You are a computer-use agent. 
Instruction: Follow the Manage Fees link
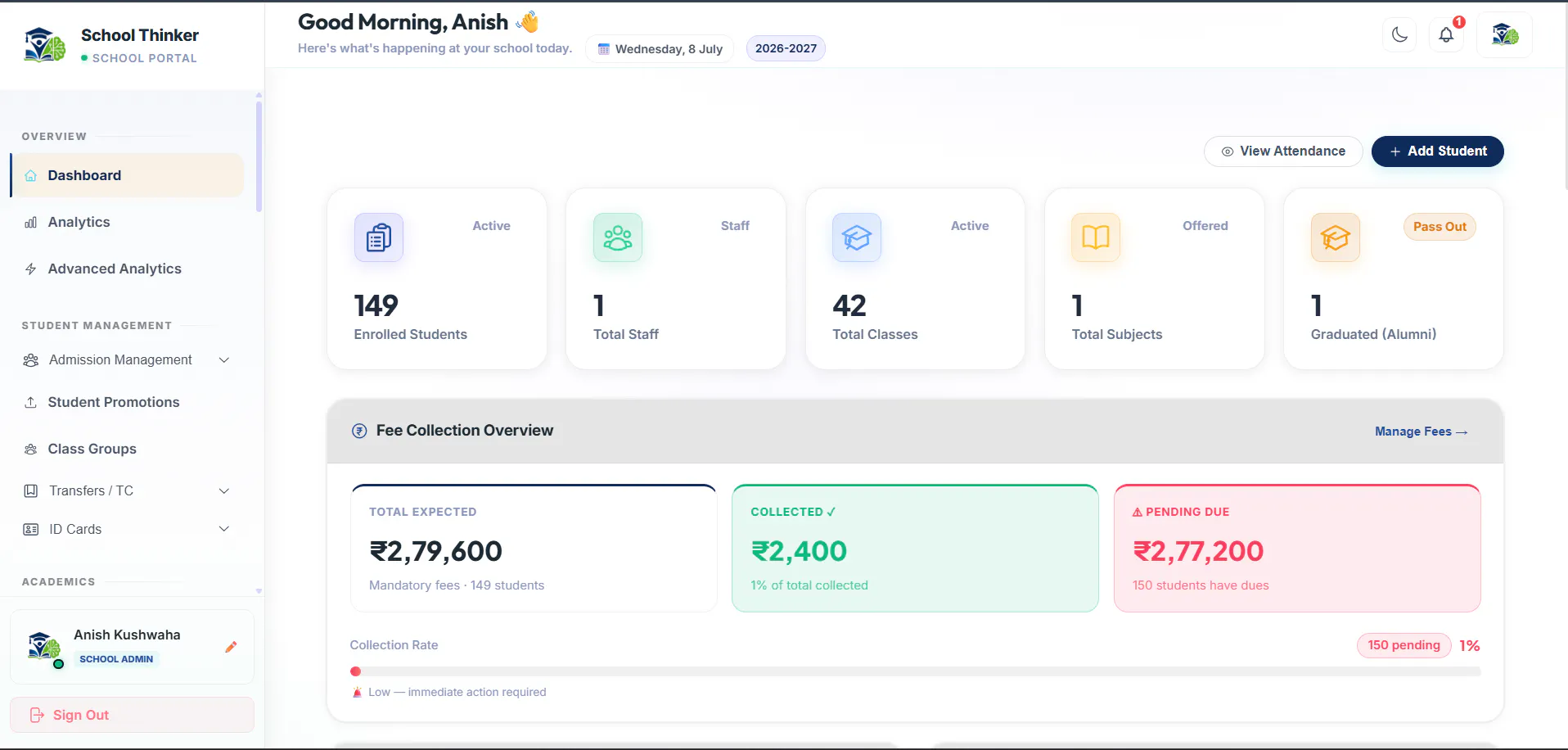point(1422,431)
